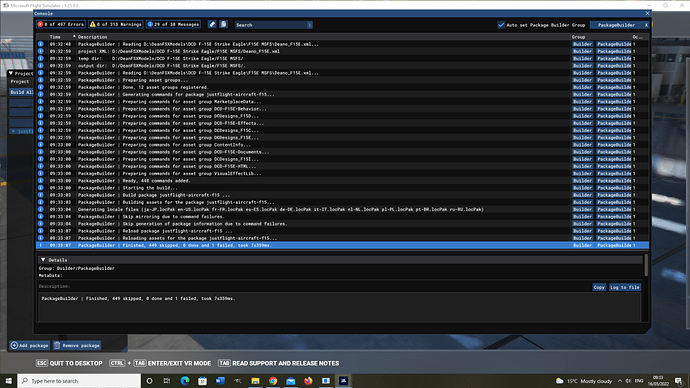Expand the justflight package tree item

14,131
